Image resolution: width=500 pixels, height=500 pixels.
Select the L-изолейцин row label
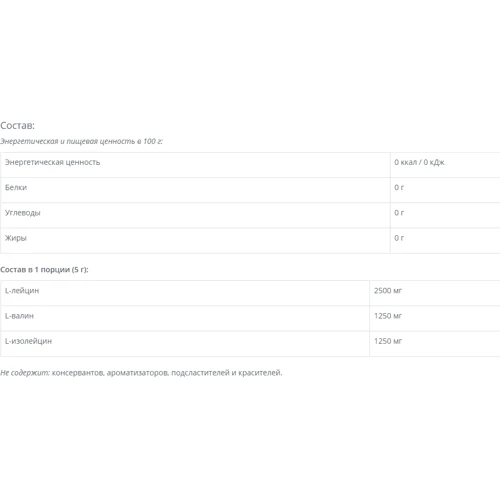28,341
